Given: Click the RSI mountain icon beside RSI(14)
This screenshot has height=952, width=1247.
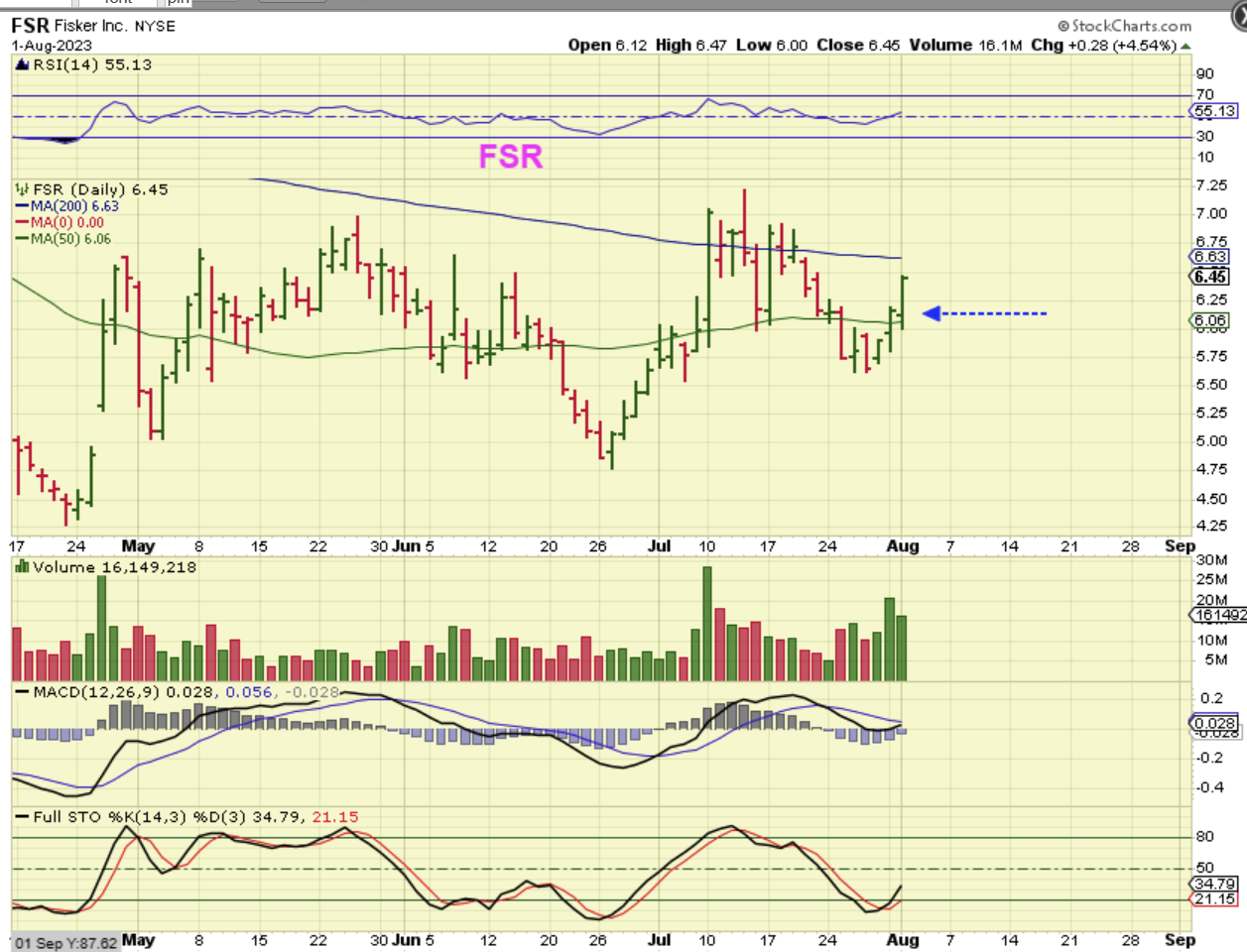Looking at the screenshot, I should tap(23, 64).
